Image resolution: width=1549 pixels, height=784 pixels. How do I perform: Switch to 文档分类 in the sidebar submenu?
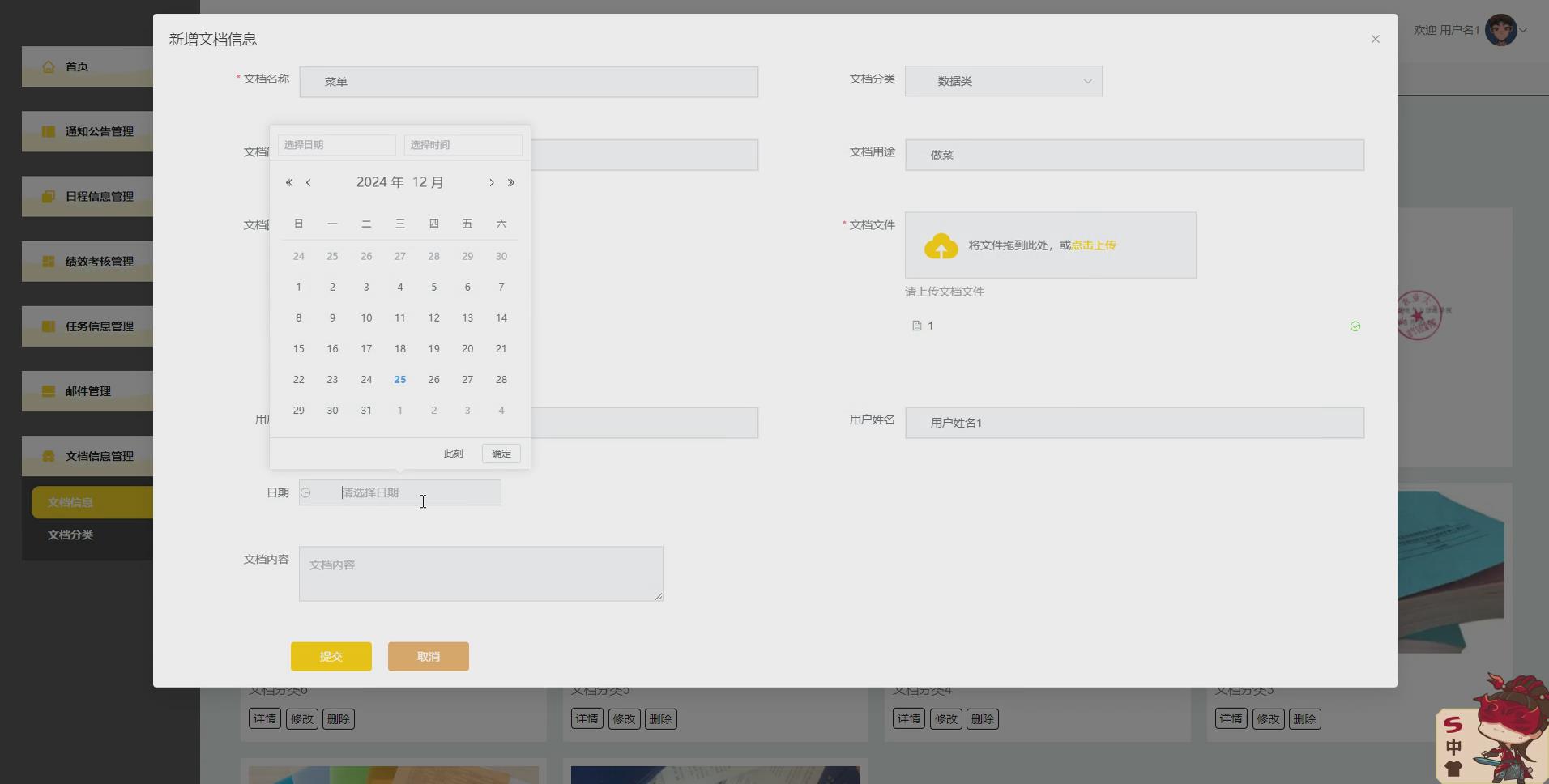pyautogui.click(x=70, y=535)
